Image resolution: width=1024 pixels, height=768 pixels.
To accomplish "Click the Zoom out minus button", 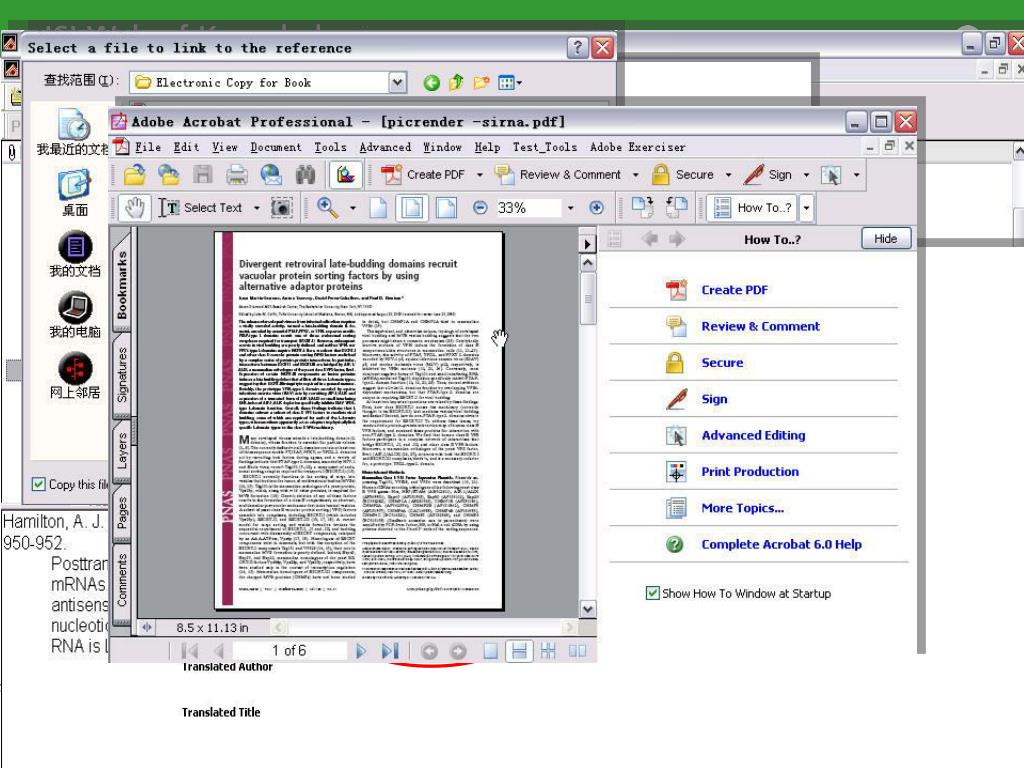I will [x=480, y=208].
